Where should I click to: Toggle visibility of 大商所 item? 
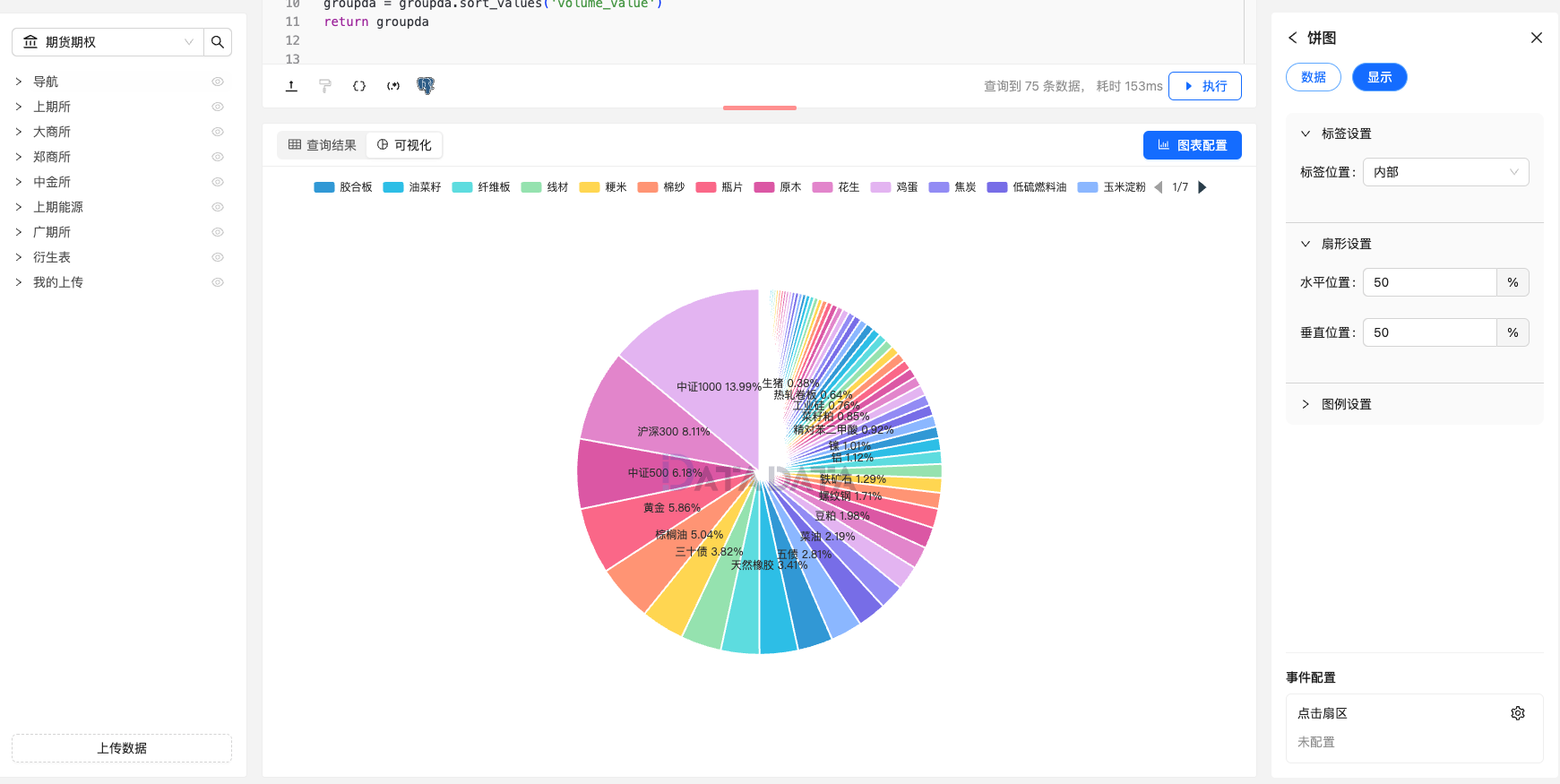coord(218,132)
